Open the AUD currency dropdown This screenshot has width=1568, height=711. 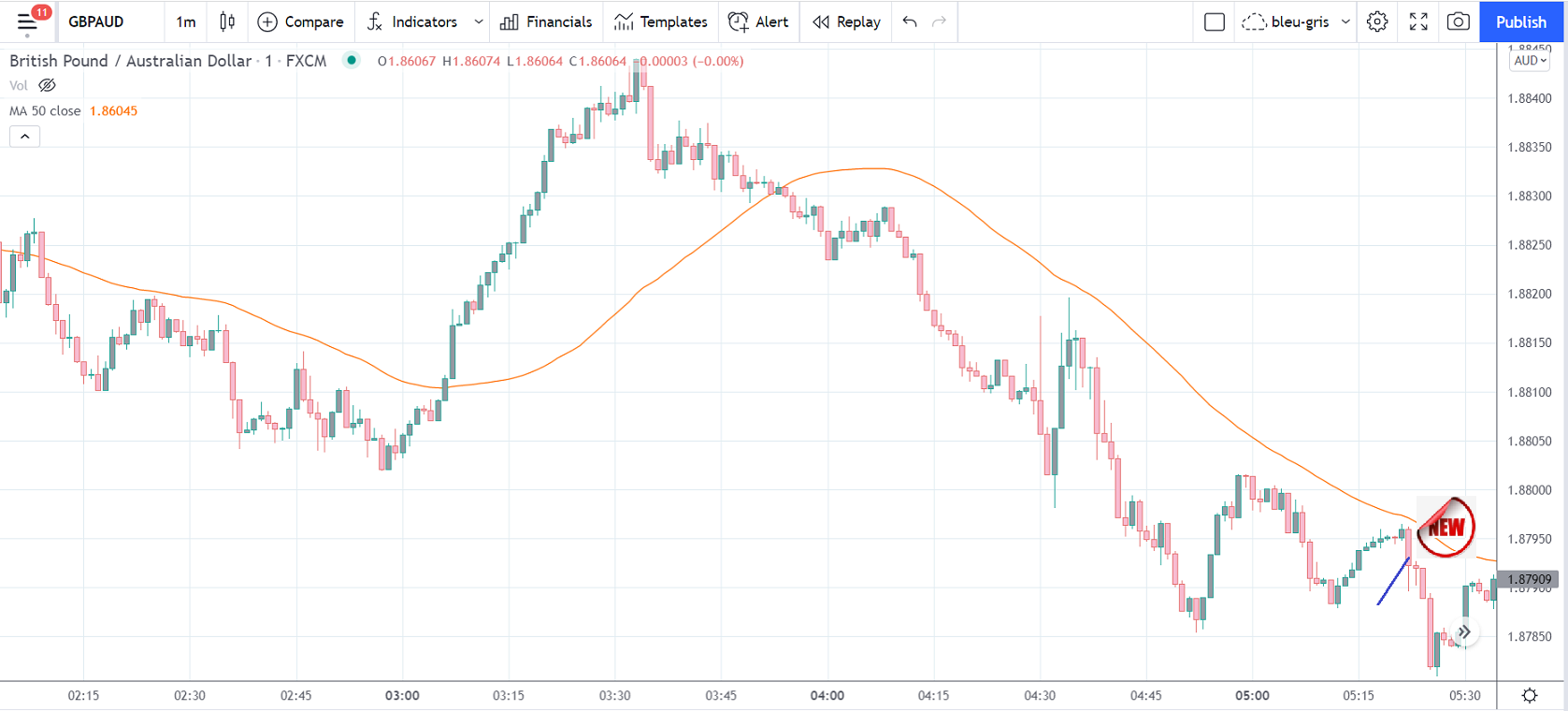(x=1530, y=61)
